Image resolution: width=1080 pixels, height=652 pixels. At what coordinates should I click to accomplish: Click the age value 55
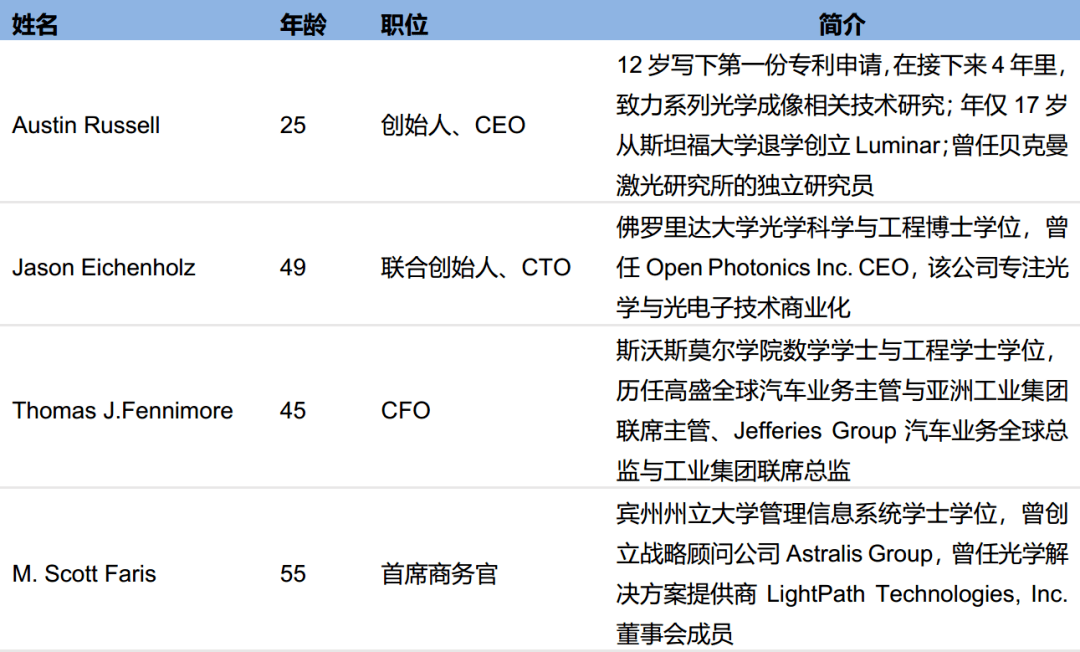click(293, 574)
